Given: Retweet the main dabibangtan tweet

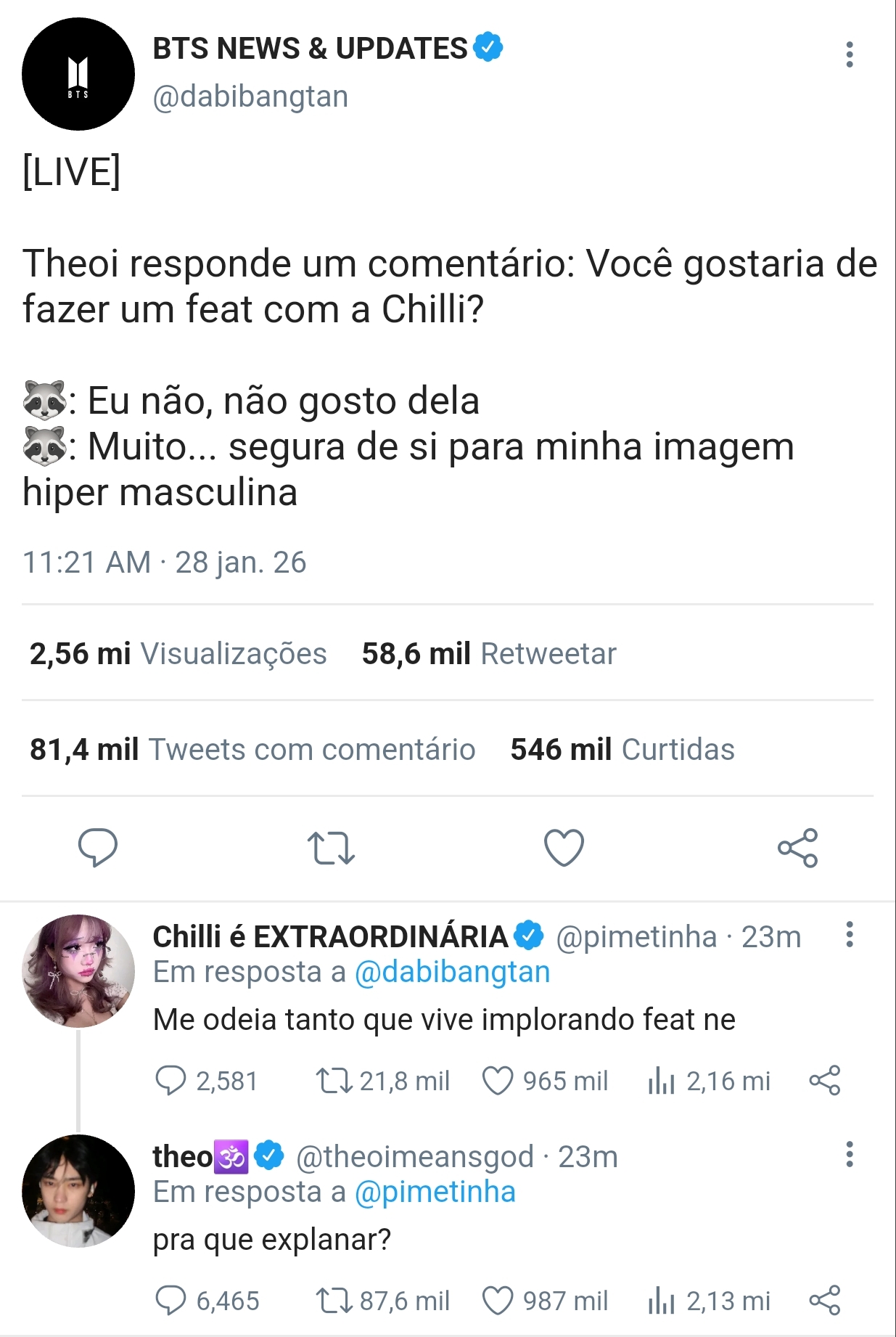Looking at the screenshot, I should point(331,848).
